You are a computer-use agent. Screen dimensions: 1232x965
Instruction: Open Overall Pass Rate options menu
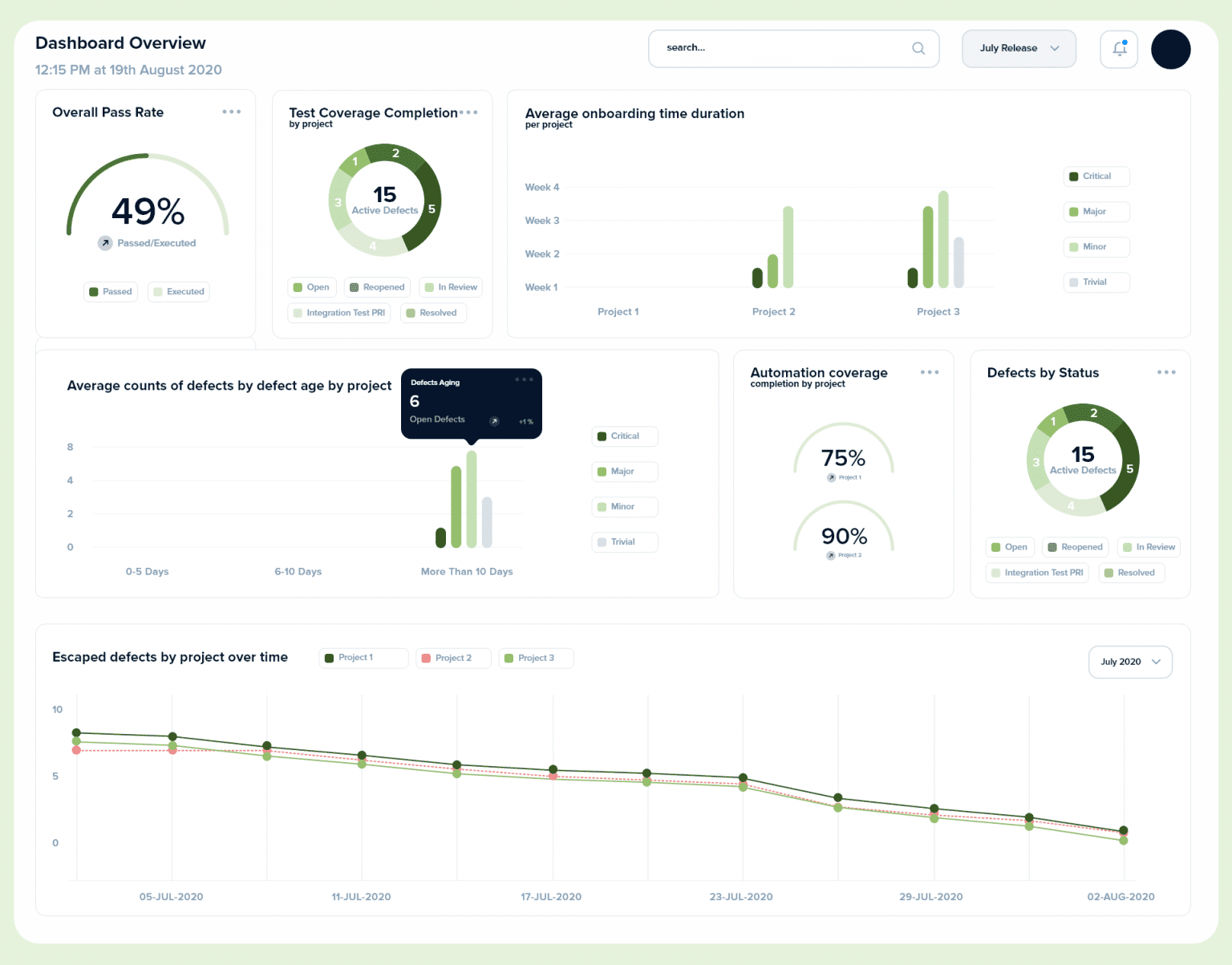[232, 112]
